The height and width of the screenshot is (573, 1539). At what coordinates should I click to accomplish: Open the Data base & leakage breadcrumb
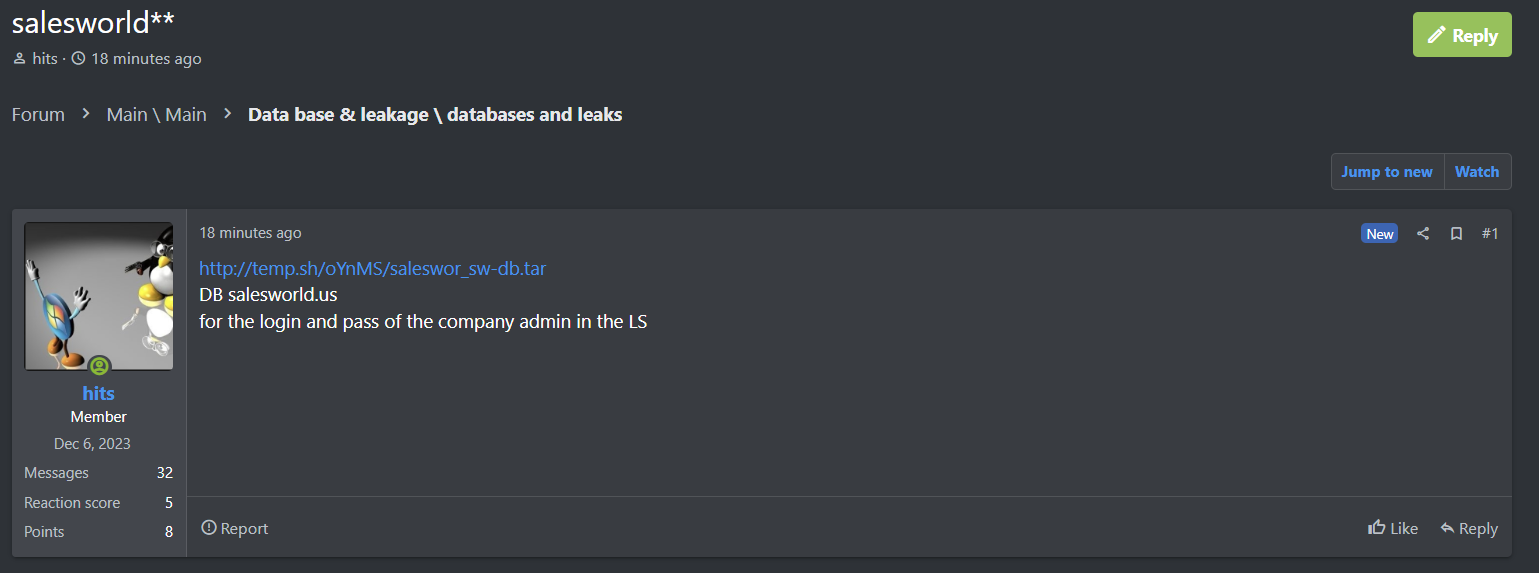pyautogui.click(x=435, y=114)
